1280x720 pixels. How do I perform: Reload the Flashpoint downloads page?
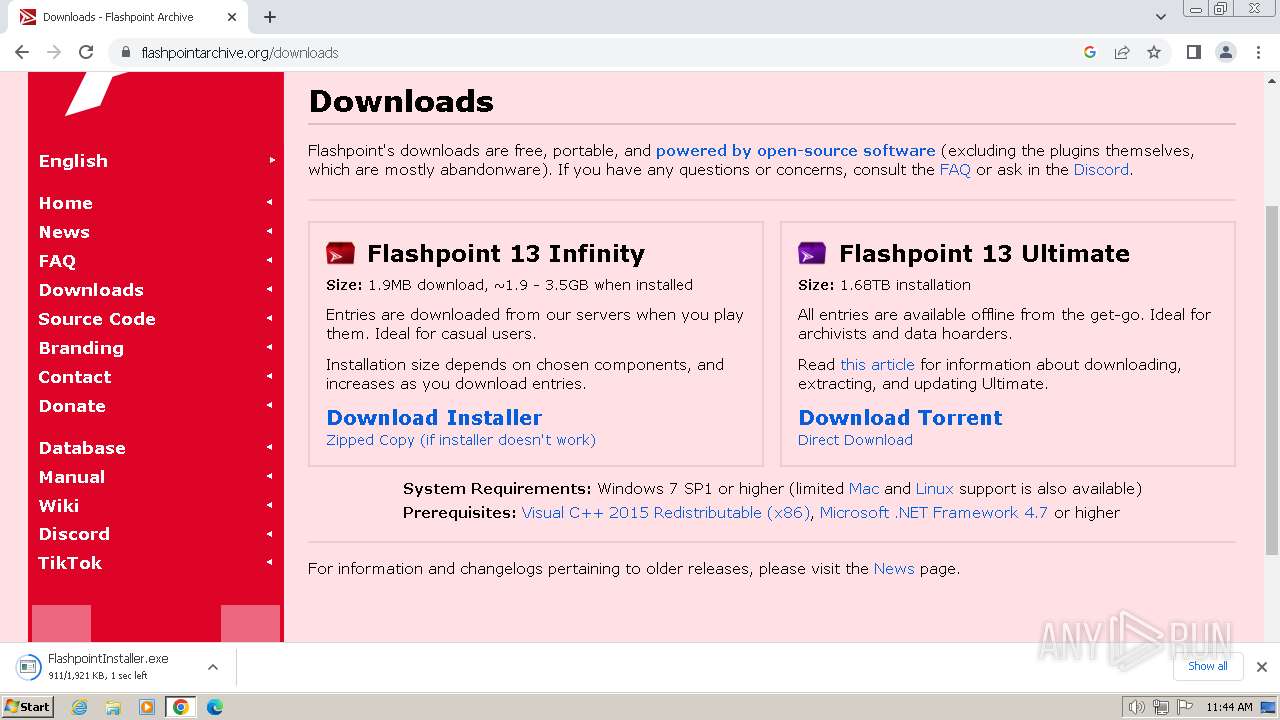(x=86, y=52)
